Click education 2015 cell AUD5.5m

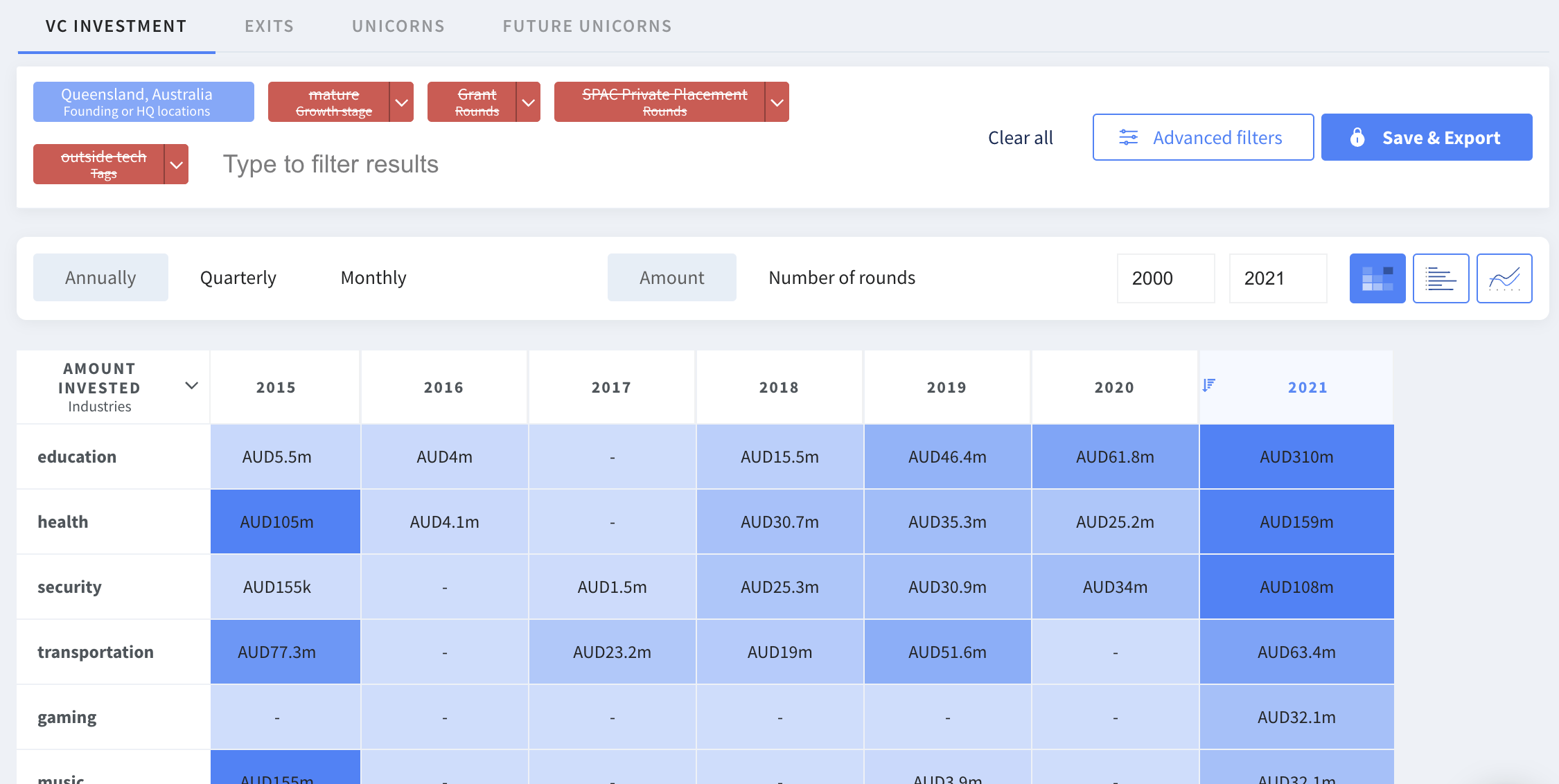point(285,456)
